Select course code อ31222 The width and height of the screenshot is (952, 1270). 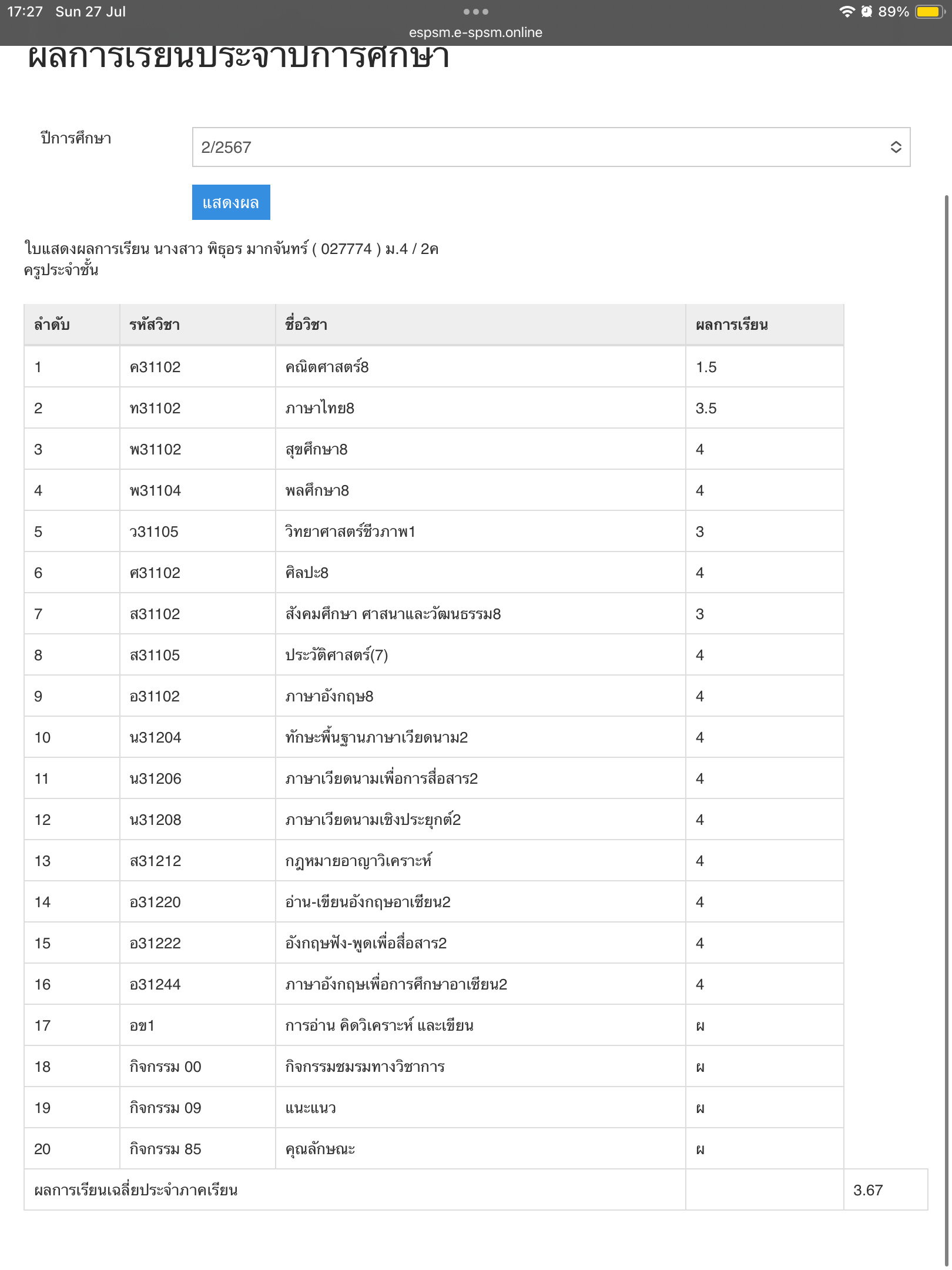pos(155,943)
